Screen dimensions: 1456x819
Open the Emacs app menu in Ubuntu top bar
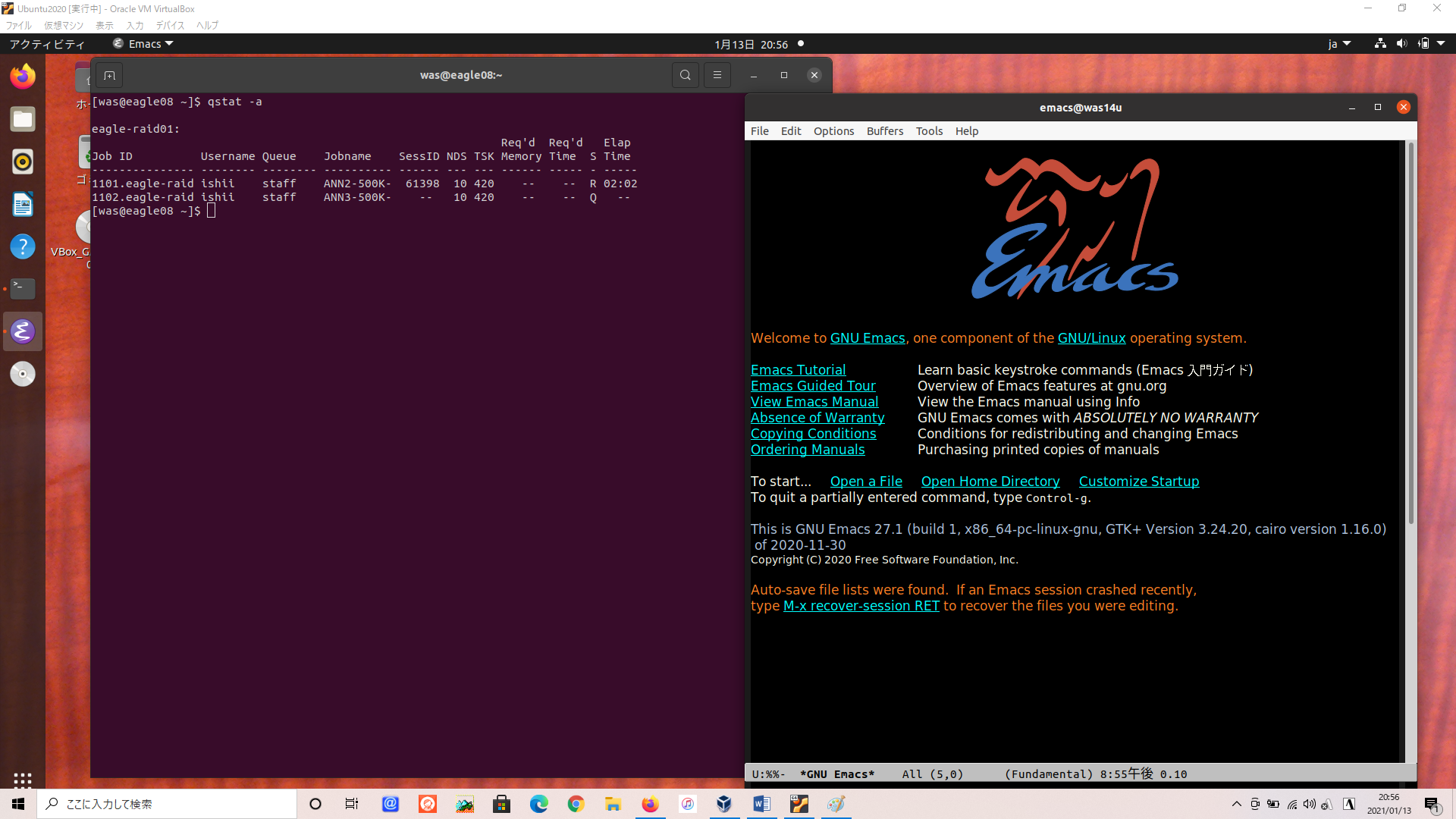pos(143,44)
